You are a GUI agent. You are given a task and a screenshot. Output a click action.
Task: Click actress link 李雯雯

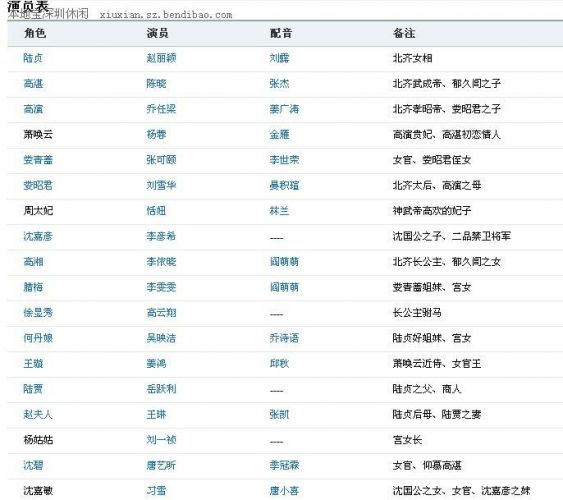[161, 287]
